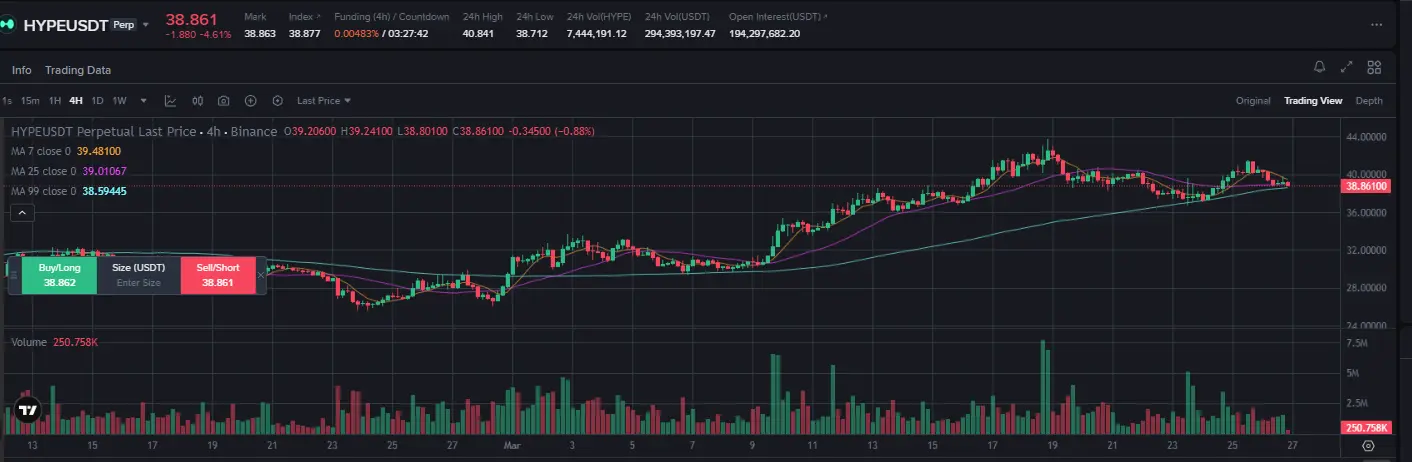Click the 24h Low value 38.712
Screen dimensions: 1412x462
click(x=531, y=34)
